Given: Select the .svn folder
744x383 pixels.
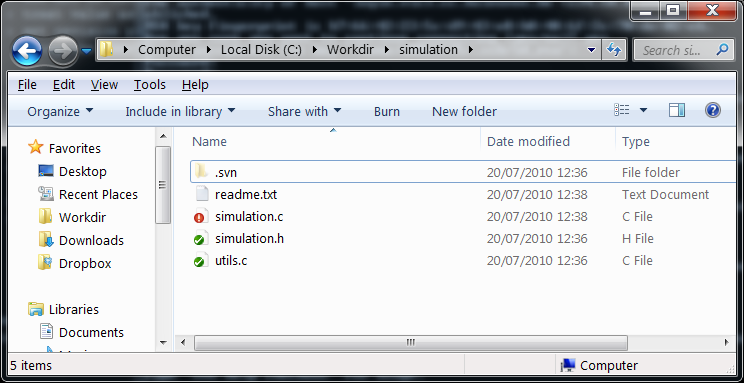Looking at the screenshot, I should [463, 172].
